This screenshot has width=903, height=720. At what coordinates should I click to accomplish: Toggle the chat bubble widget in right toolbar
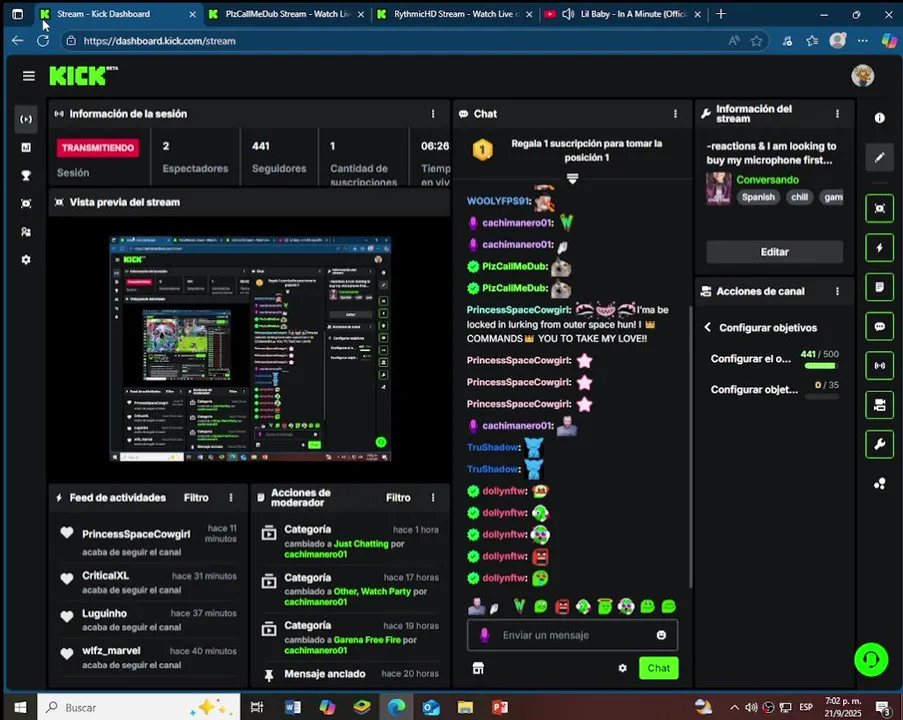(879, 326)
